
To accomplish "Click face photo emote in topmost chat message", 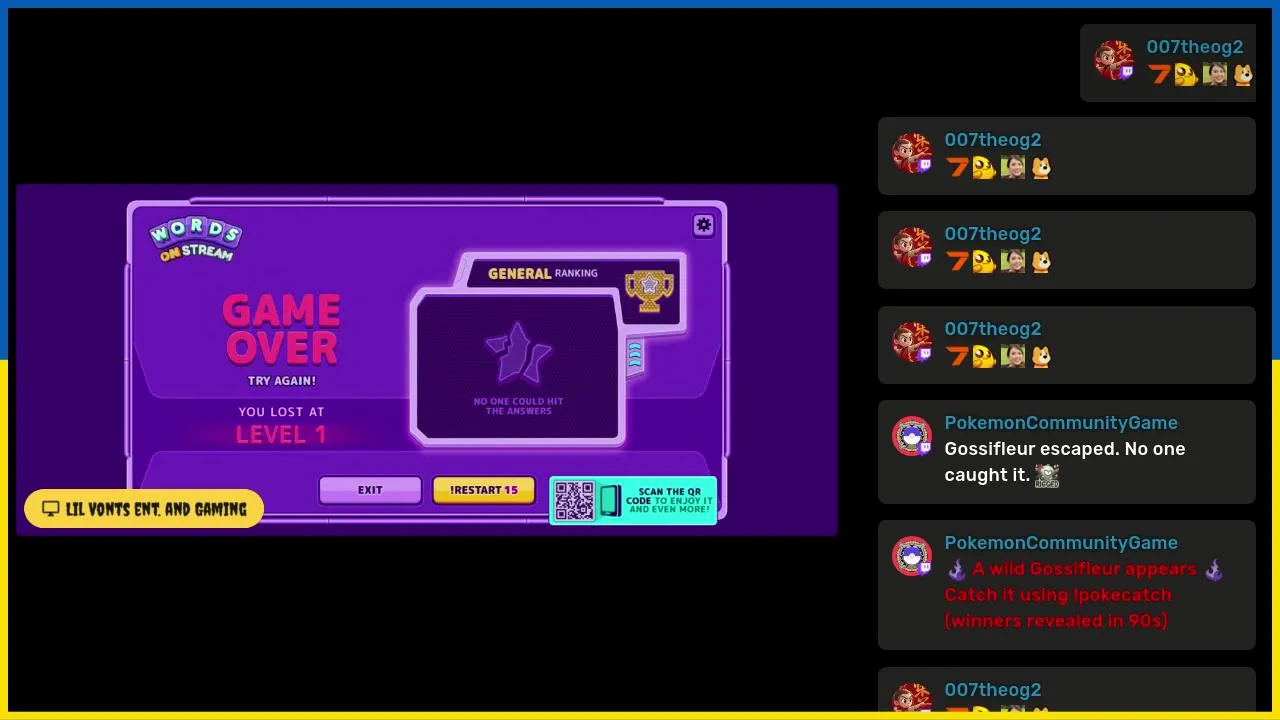I will pos(1214,74).
